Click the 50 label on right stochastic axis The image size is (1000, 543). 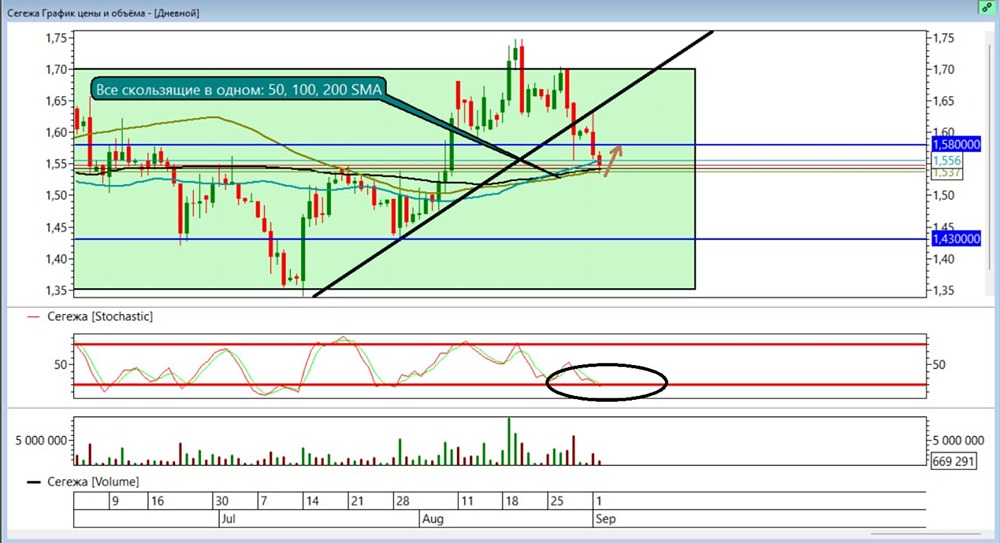tap(939, 365)
